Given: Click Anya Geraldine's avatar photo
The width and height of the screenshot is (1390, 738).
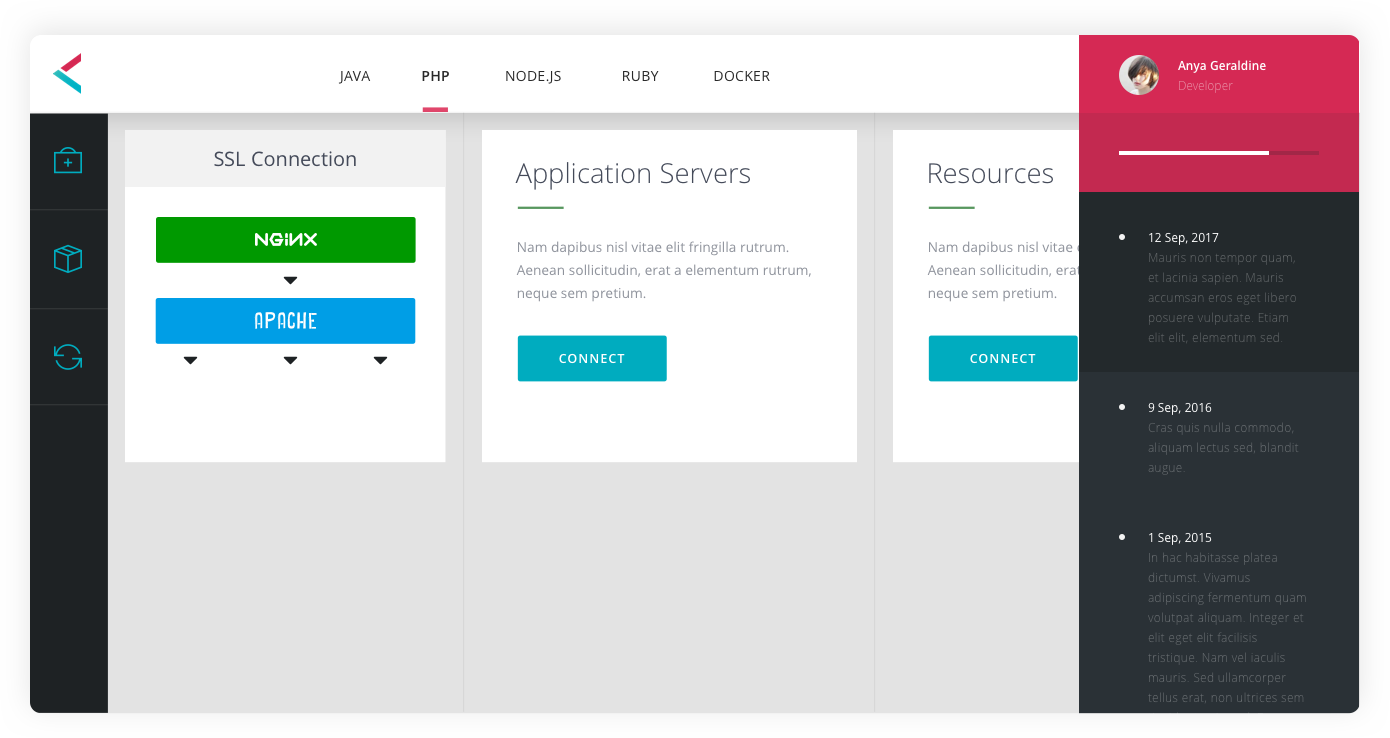Looking at the screenshot, I should 1139,75.
